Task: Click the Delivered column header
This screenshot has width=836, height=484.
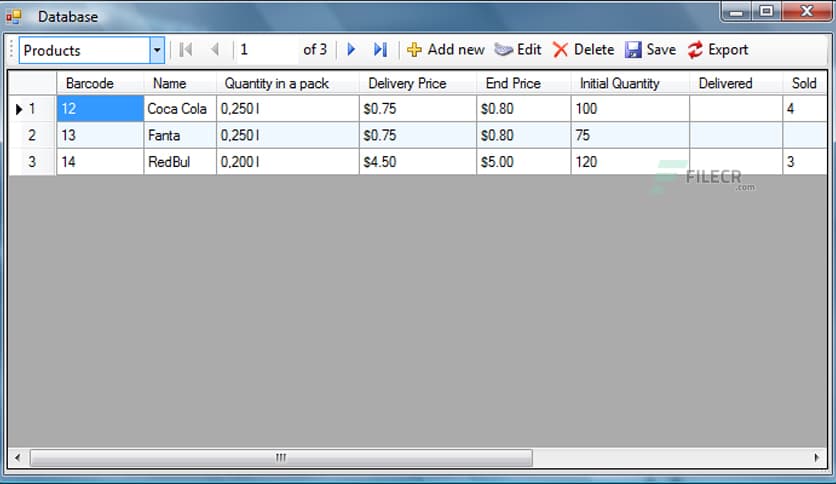Action: (x=736, y=83)
